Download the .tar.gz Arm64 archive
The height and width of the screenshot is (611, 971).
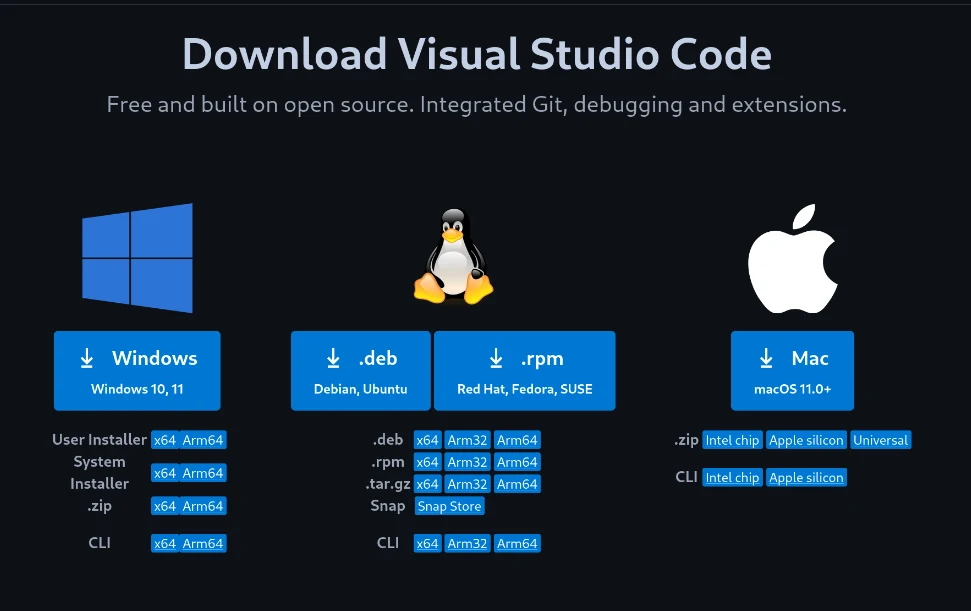click(517, 484)
